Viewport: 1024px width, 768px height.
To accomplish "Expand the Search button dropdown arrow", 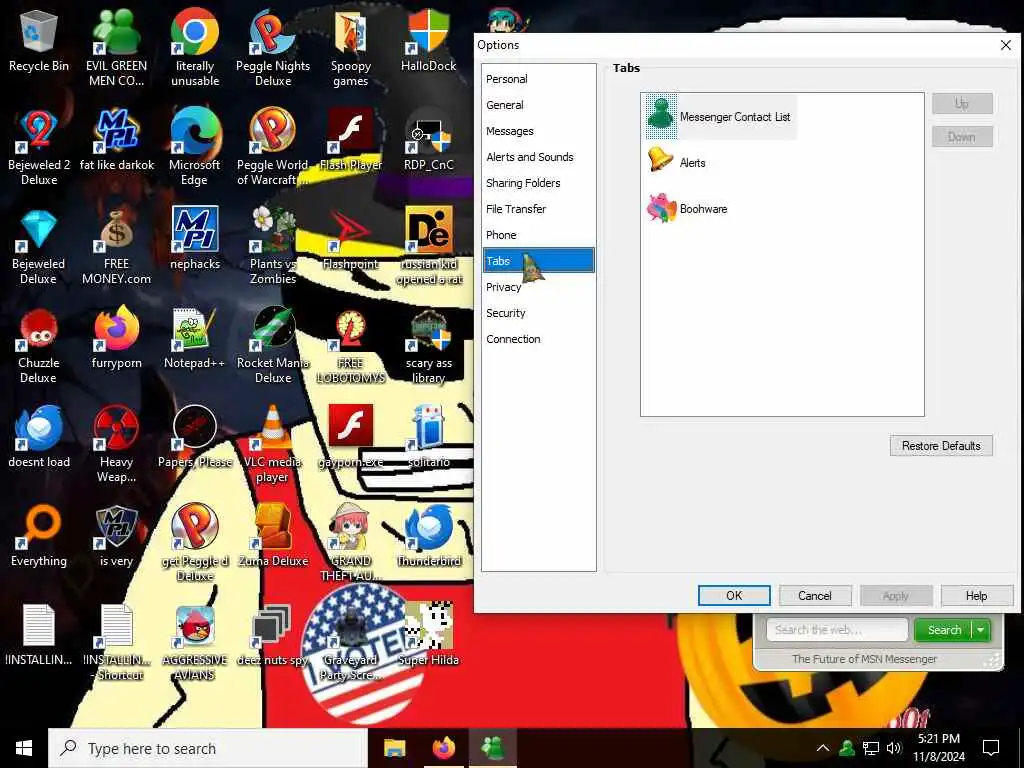I will click(981, 630).
